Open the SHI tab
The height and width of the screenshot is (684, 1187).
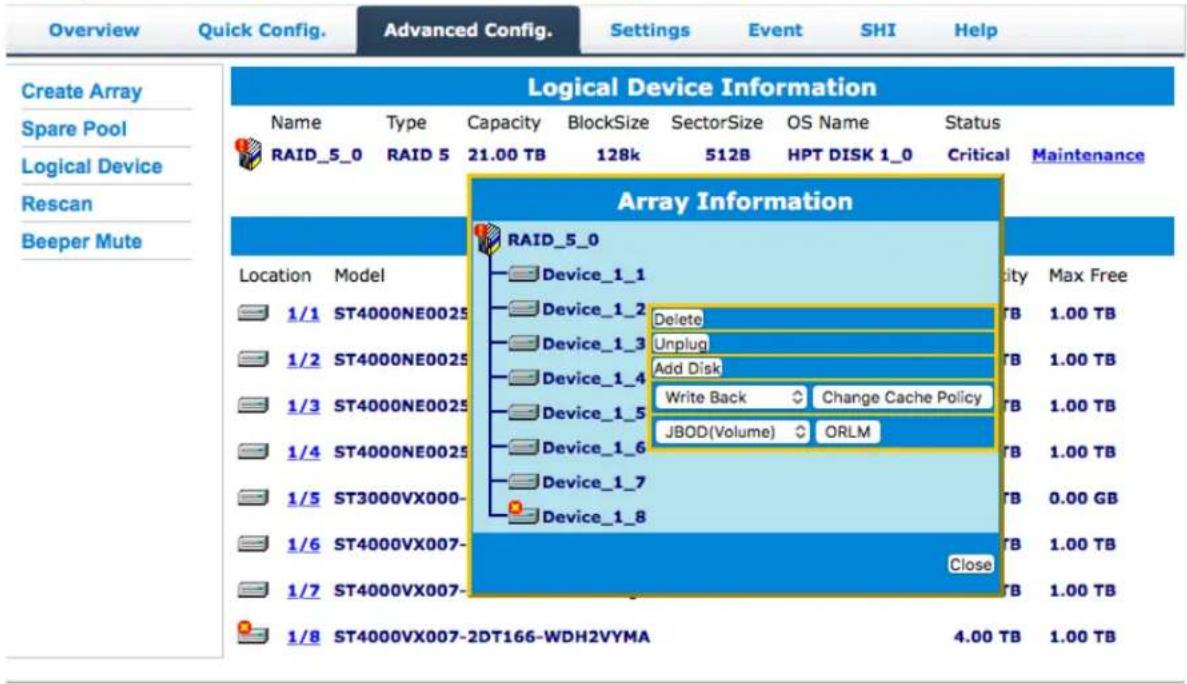[878, 30]
